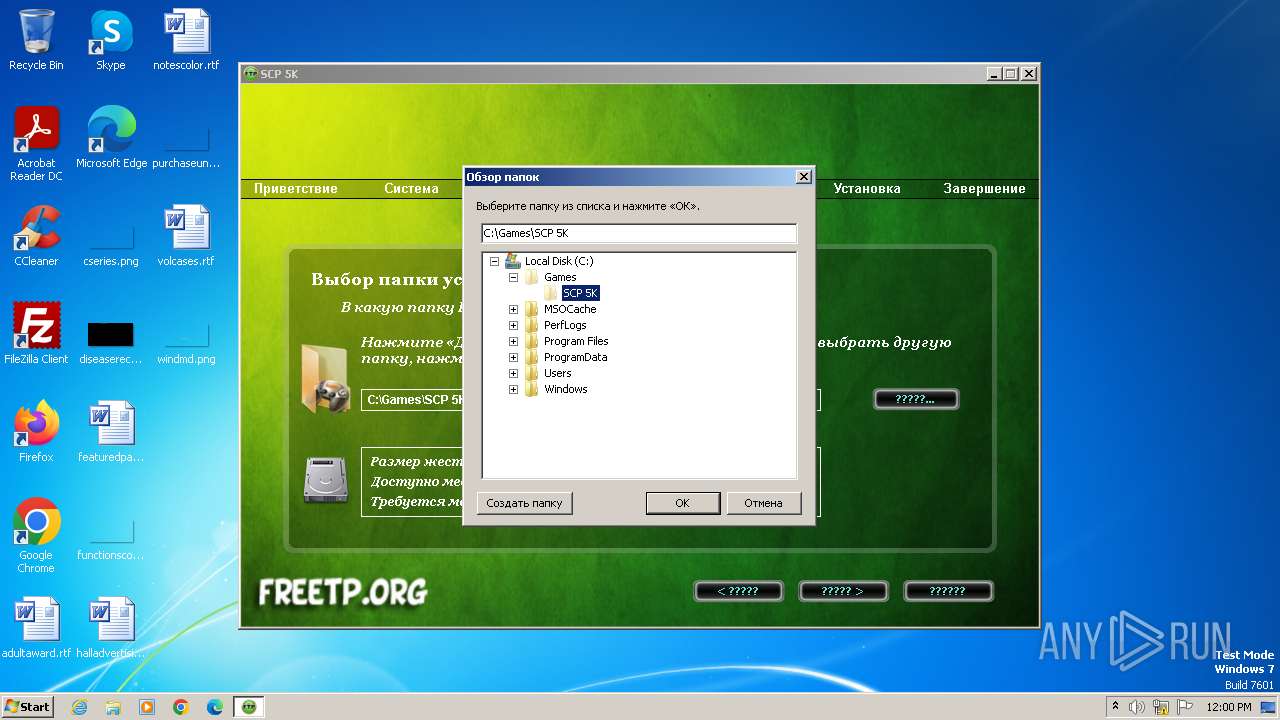This screenshot has width=1280, height=720.
Task: Open Edge from the taskbar
Action: pyautogui.click(x=214, y=707)
